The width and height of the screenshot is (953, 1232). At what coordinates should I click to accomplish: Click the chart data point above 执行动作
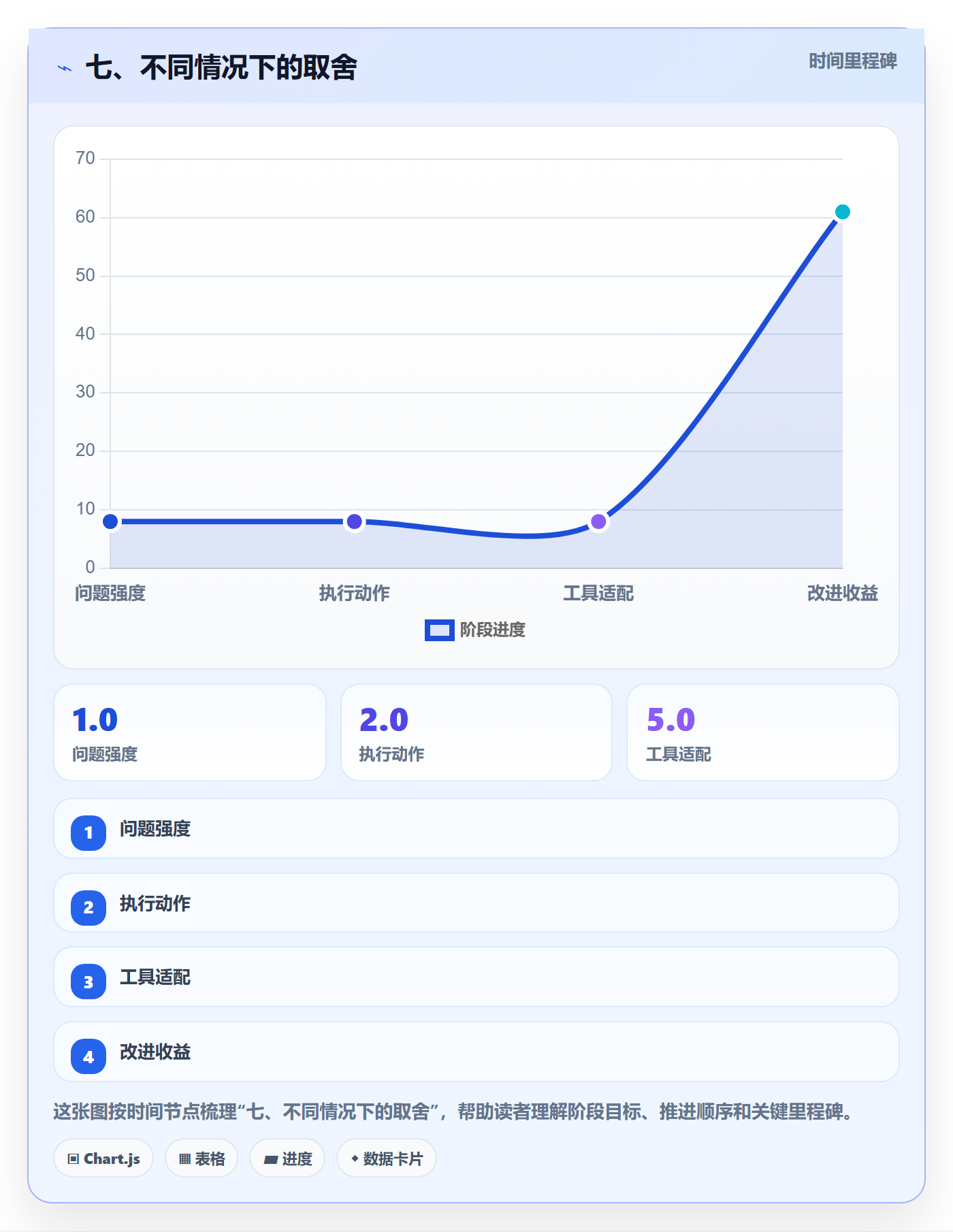(354, 521)
